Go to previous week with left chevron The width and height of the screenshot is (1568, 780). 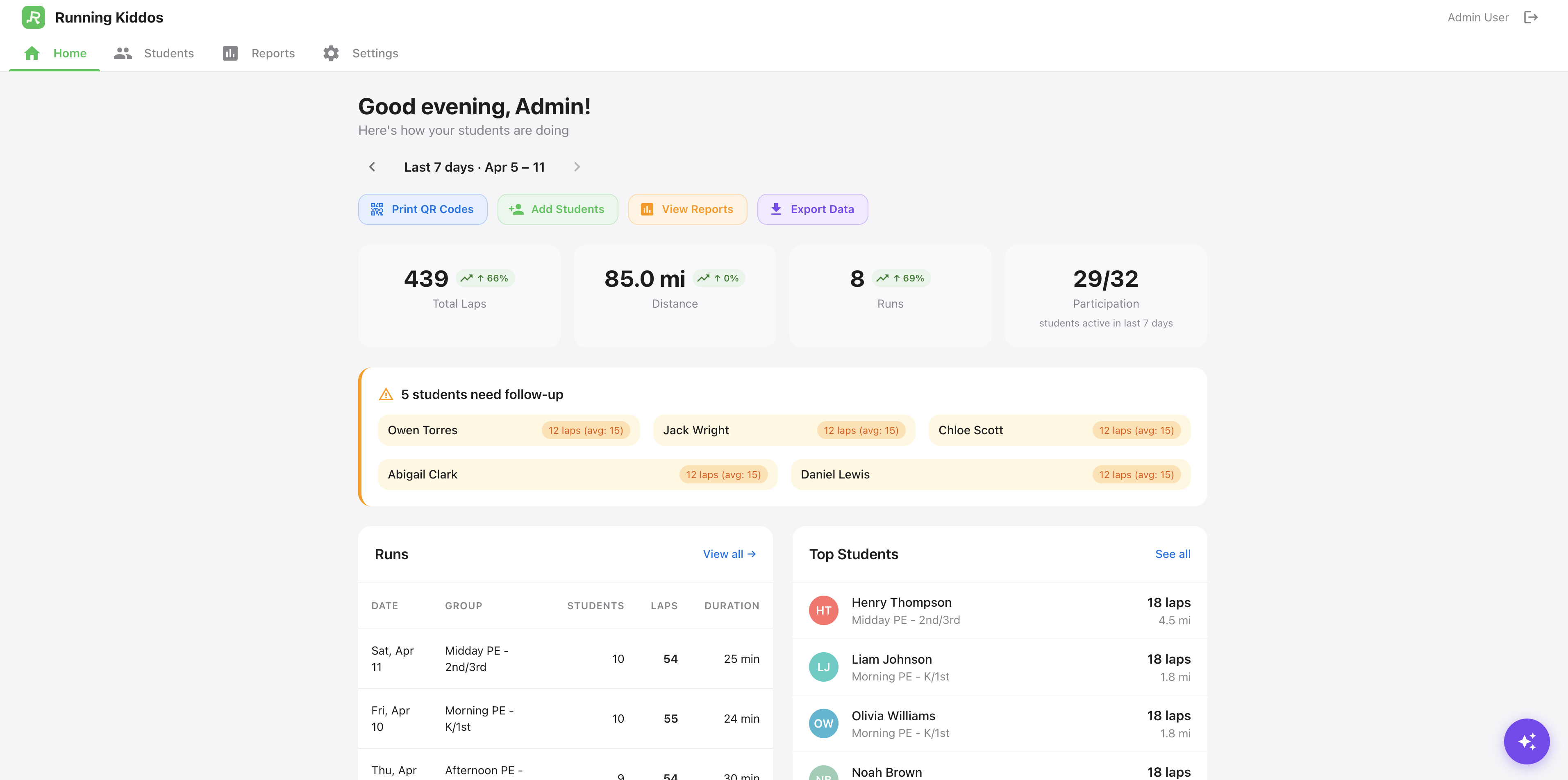click(372, 167)
